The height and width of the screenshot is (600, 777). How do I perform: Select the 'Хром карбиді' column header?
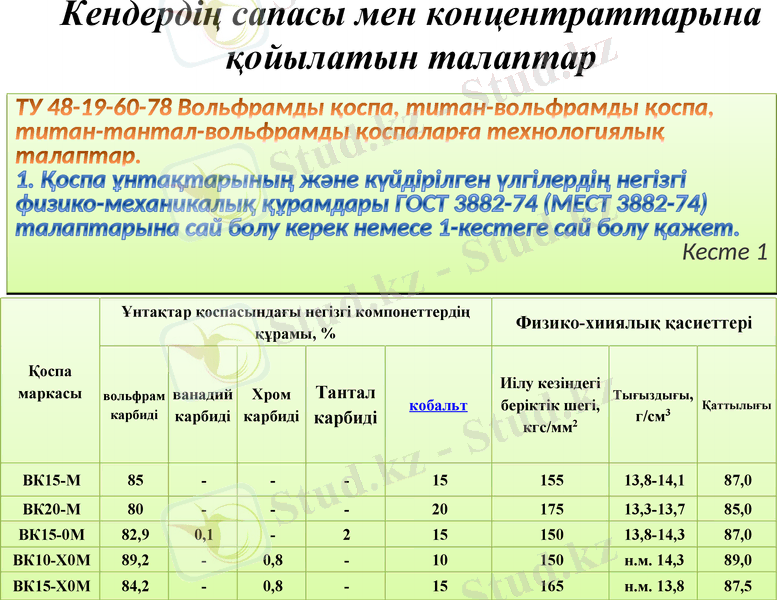[271, 405]
